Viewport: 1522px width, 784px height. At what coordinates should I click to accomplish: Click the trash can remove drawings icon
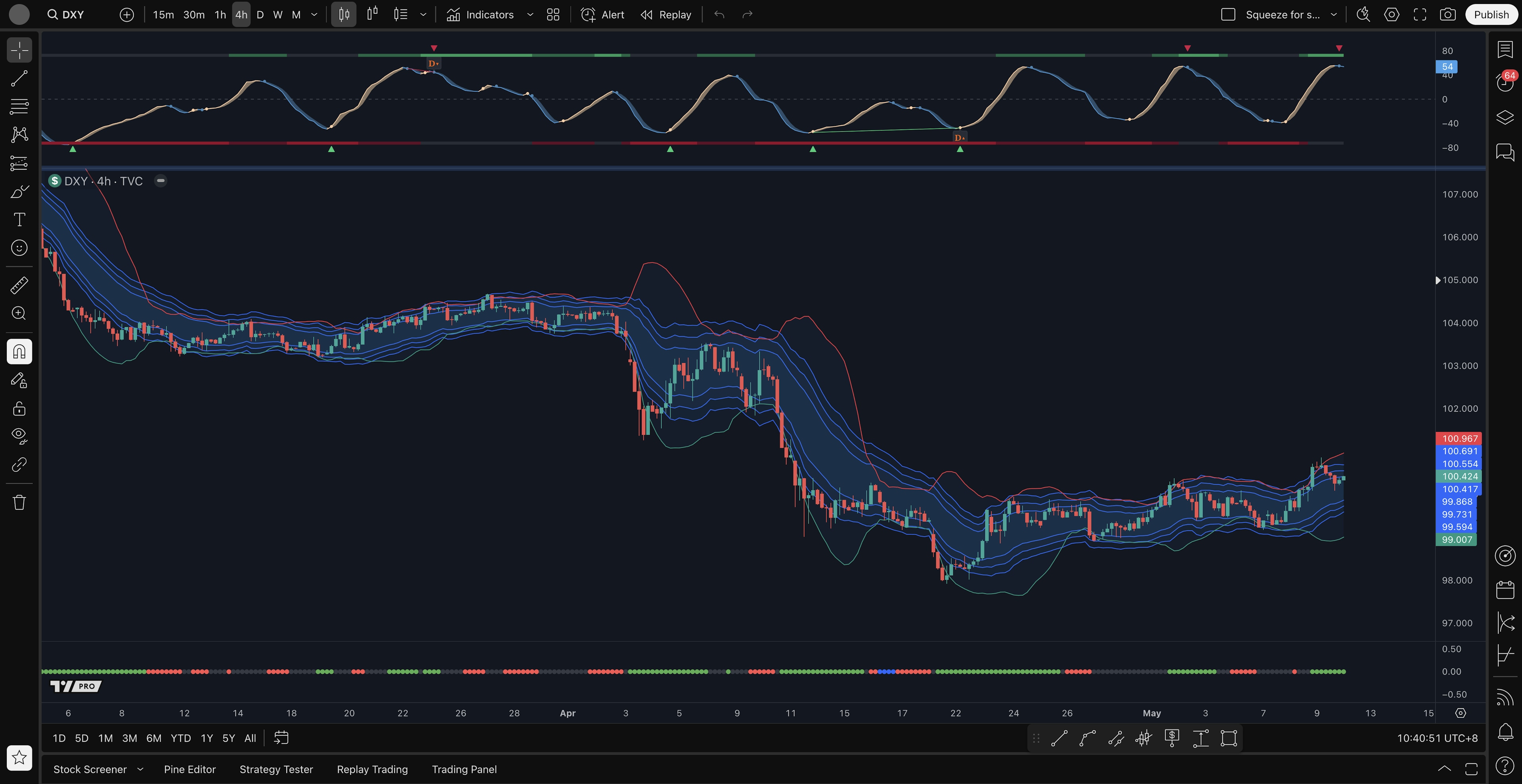19,502
